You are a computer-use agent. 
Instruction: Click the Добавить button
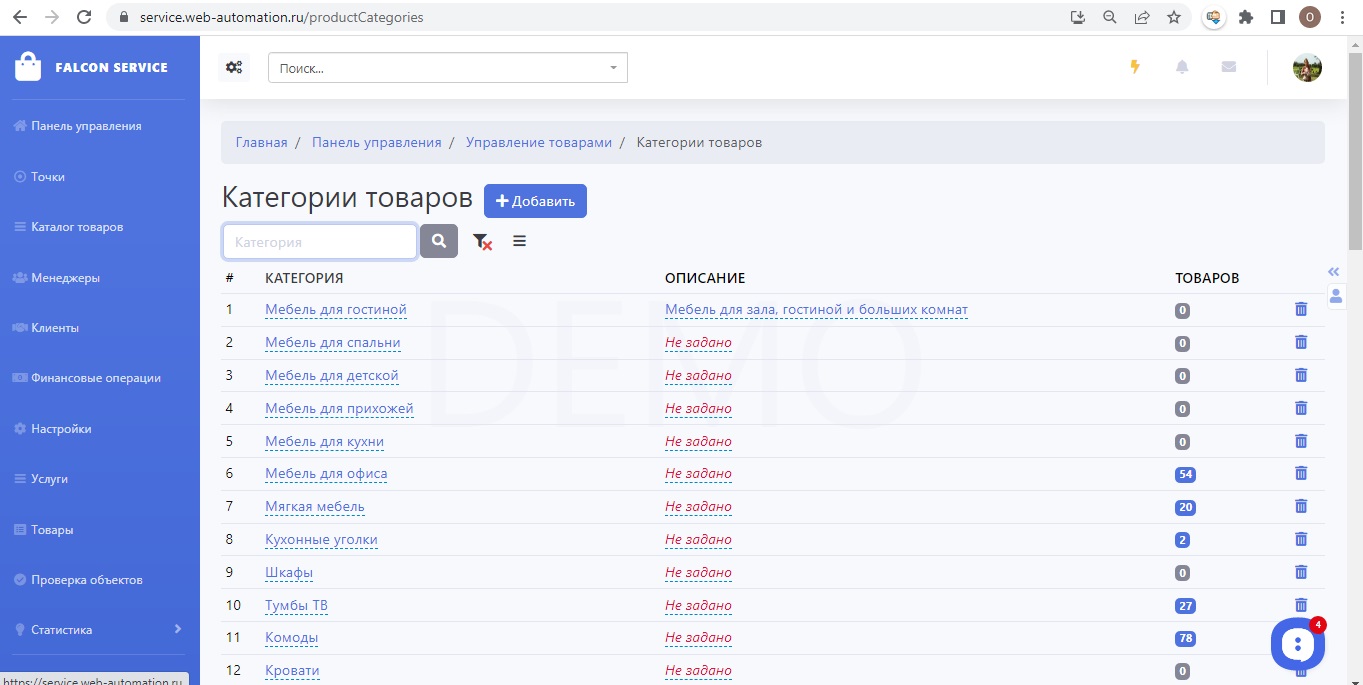[535, 201]
